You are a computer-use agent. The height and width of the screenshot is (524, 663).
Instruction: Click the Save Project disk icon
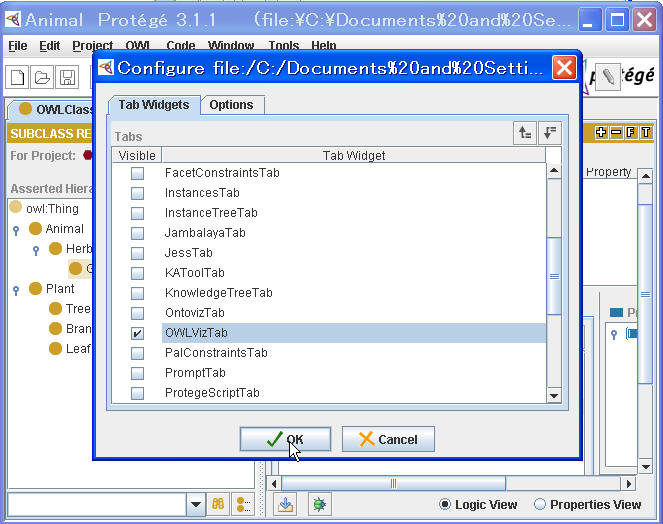67,78
